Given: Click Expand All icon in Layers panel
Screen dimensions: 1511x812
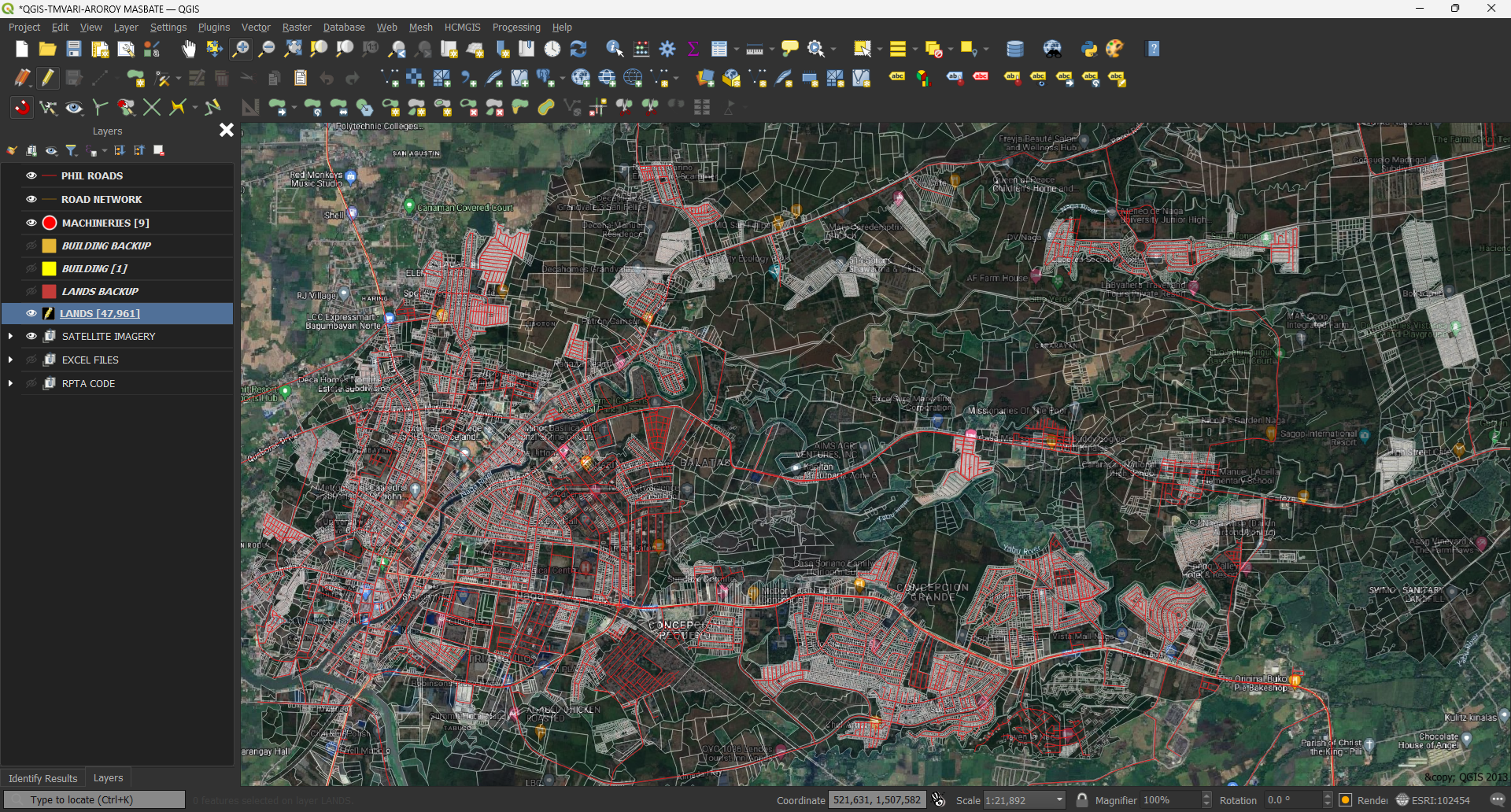Looking at the screenshot, I should coord(120,150).
